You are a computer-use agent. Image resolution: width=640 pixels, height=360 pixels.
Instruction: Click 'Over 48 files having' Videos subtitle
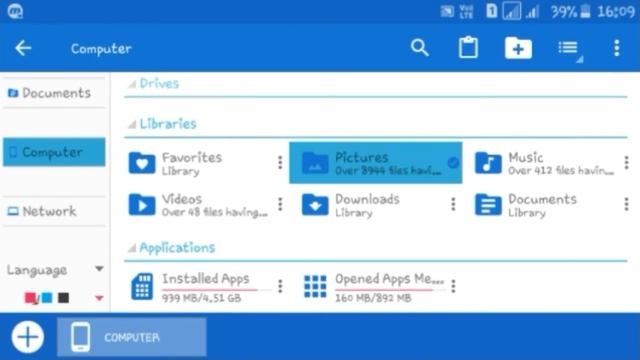(215, 212)
